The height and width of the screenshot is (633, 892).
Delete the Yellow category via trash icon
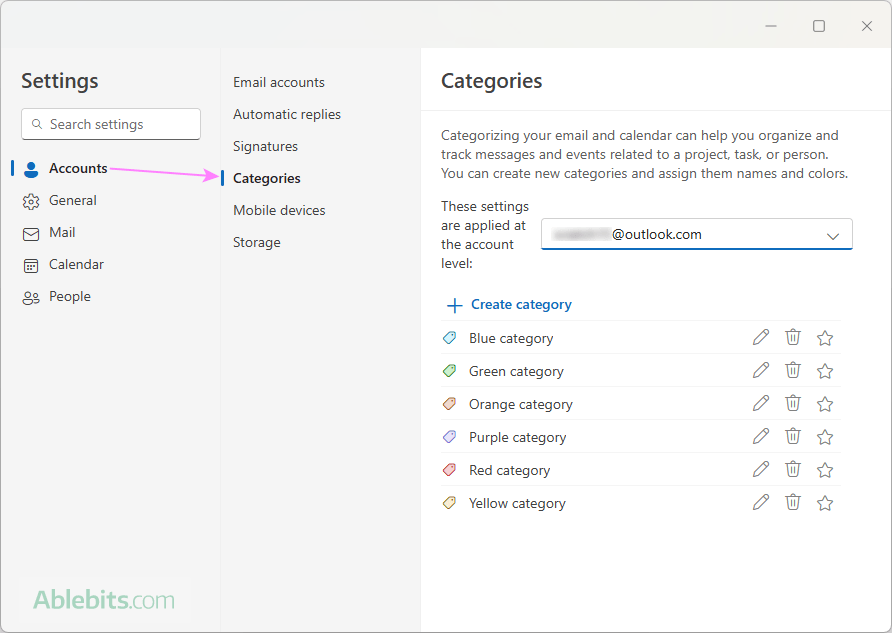click(793, 502)
